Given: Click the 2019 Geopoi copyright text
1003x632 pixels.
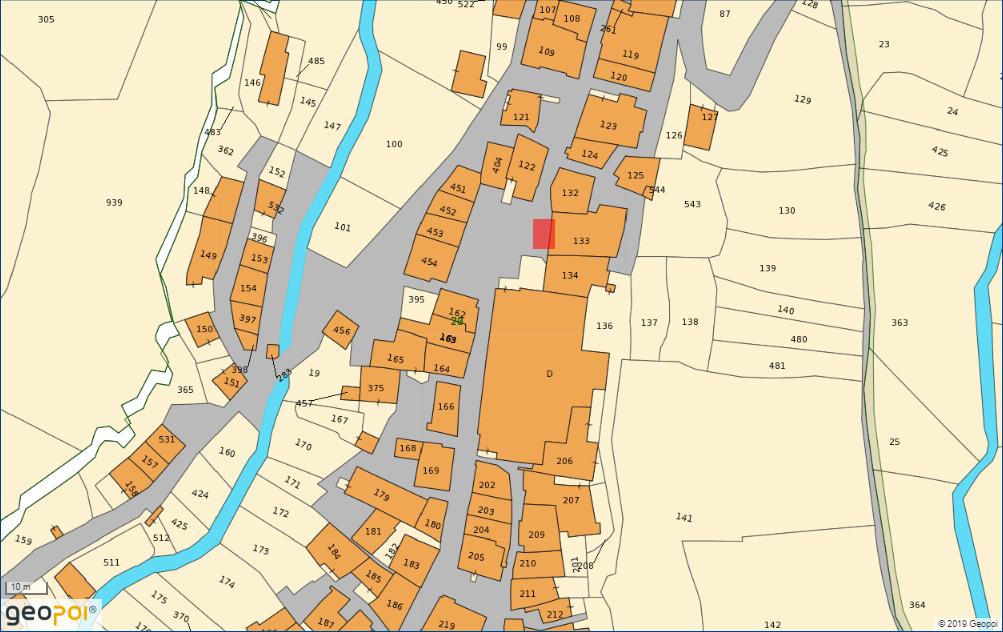Looking at the screenshot, I should pyautogui.click(x=967, y=624).
